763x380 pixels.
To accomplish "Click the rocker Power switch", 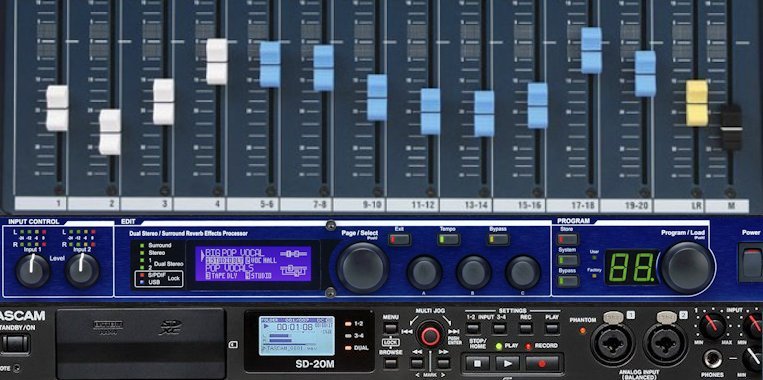I will pyautogui.click(x=752, y=262).
